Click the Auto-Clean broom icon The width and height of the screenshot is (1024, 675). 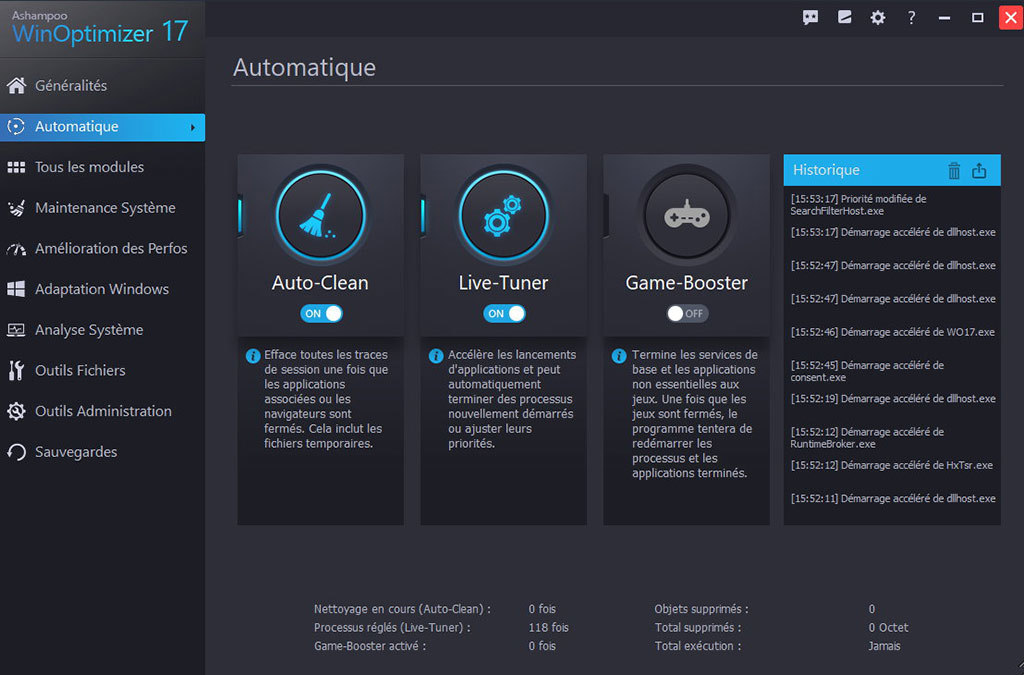[320, 215]
